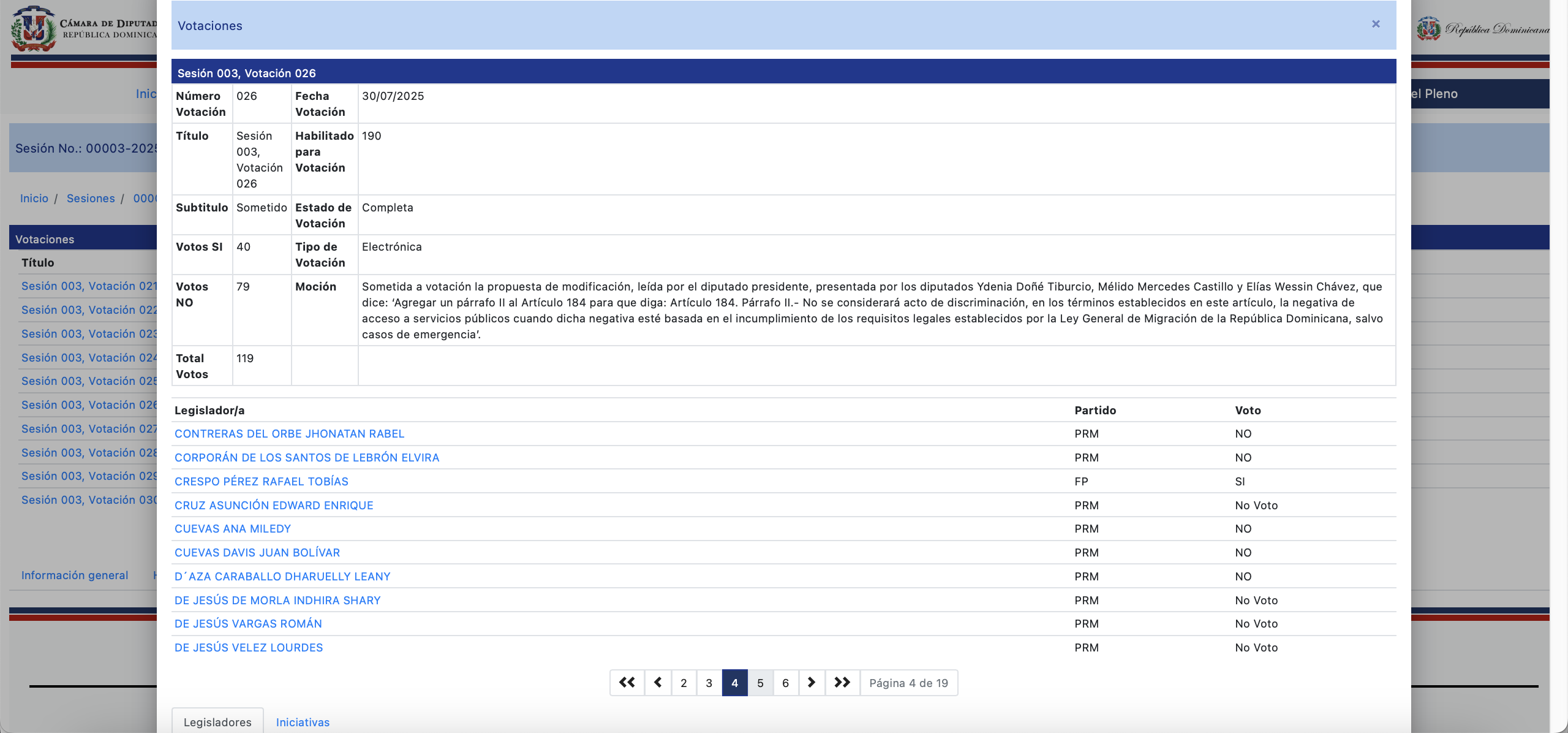1568x733 pixels.
Task: Click Sesiones breadcrumb link
Action: [91, 198]
